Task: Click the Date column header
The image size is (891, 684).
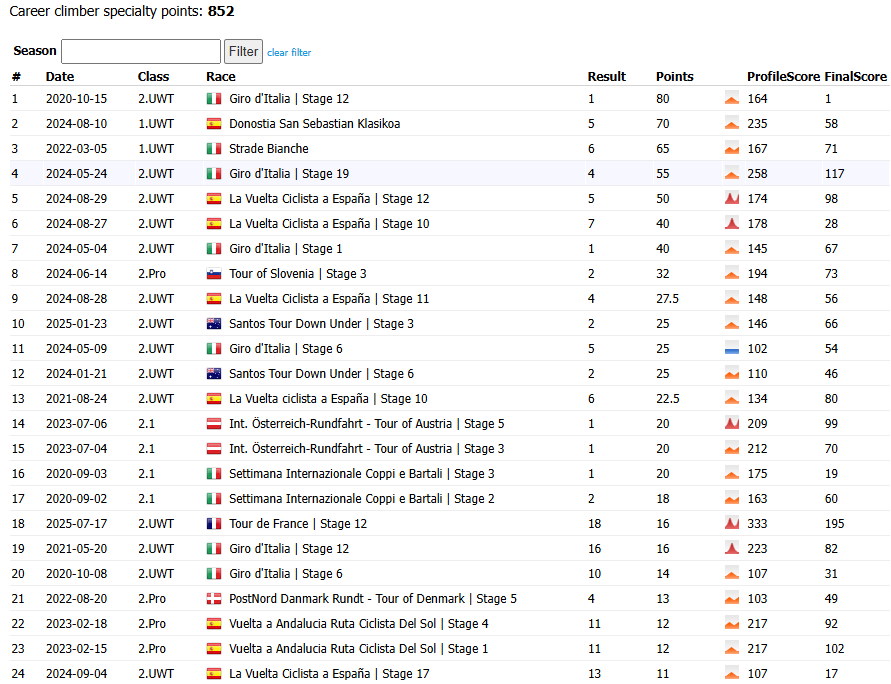Action: point(60,77)
